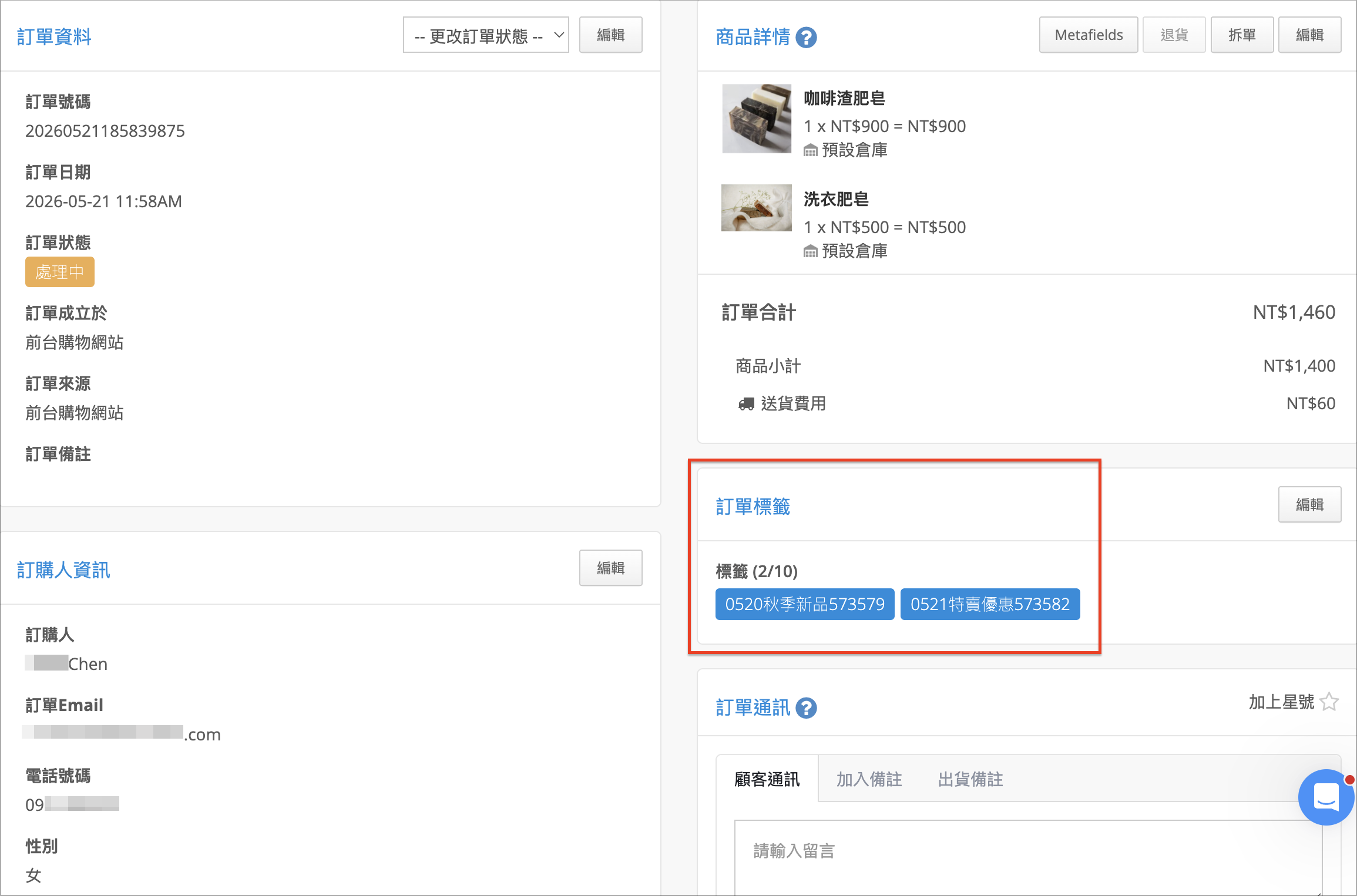Click the 標籤 (2/10) label
The width and height of the screenshot is (1357, 896).
pyautogui.click(x=757, y=571)
